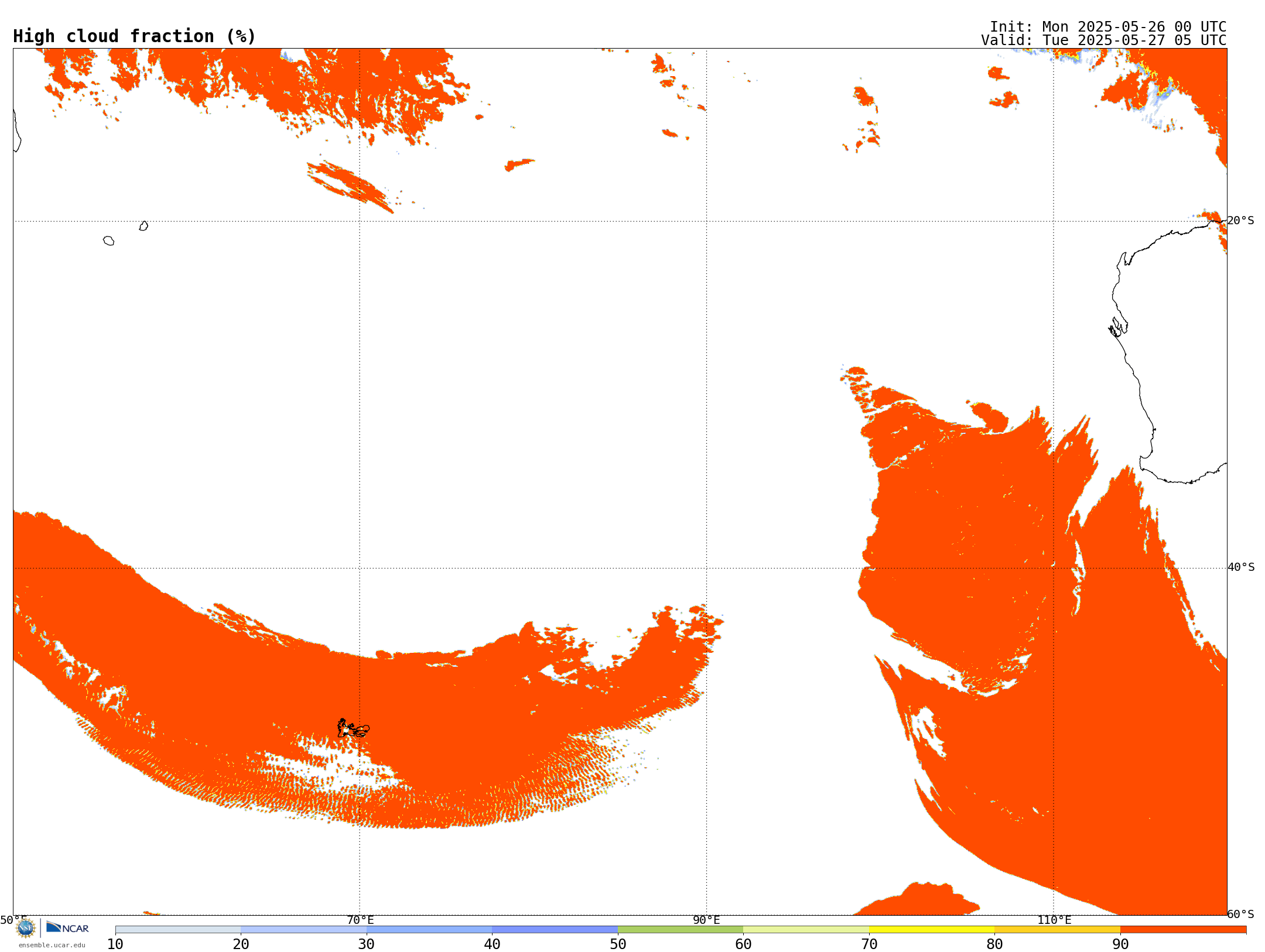Click the 80-90 gold colorbar segment

1057,930
